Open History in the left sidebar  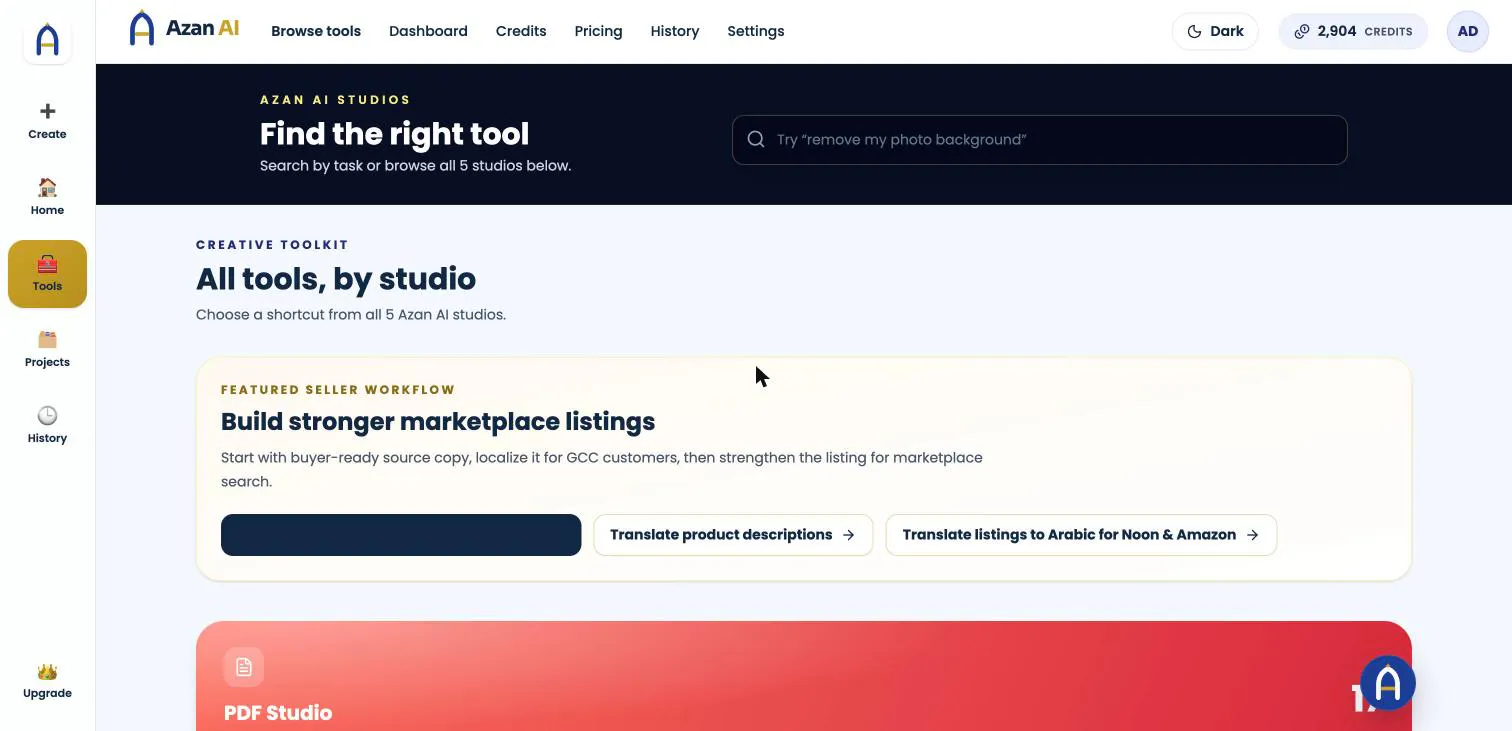(47, 425)
